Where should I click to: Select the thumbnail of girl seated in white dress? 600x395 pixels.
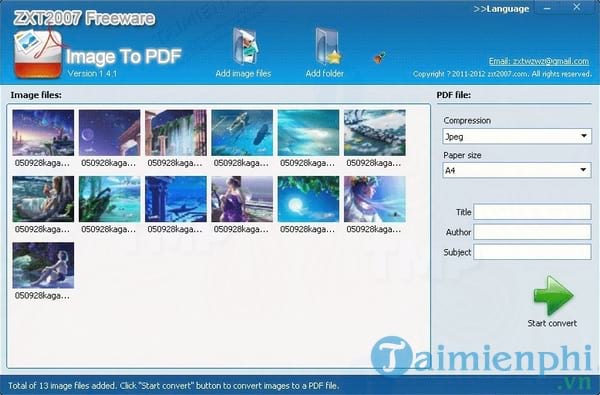tap(43, 199)
